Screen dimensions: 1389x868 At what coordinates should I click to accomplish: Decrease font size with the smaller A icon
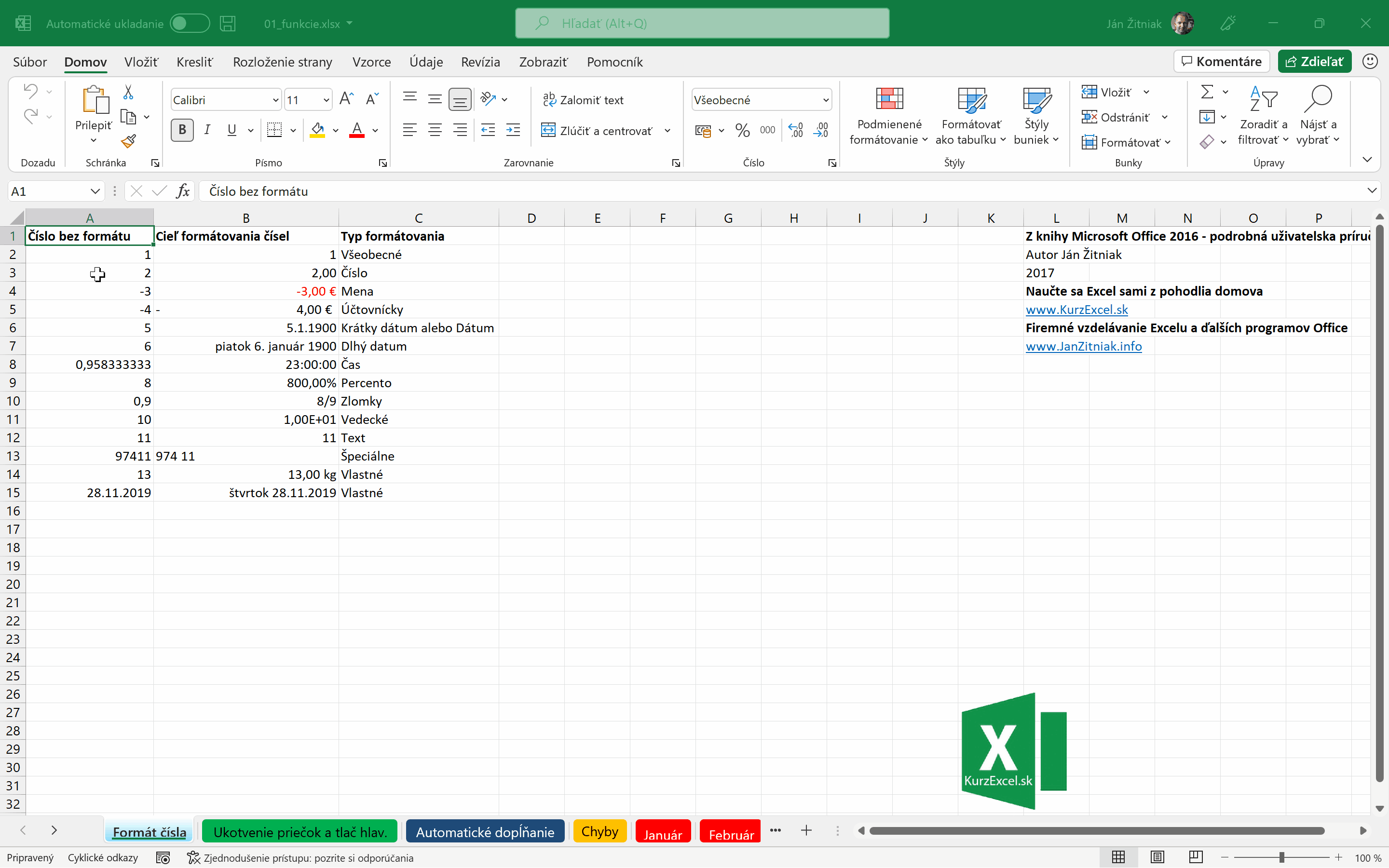pos(372,99)
